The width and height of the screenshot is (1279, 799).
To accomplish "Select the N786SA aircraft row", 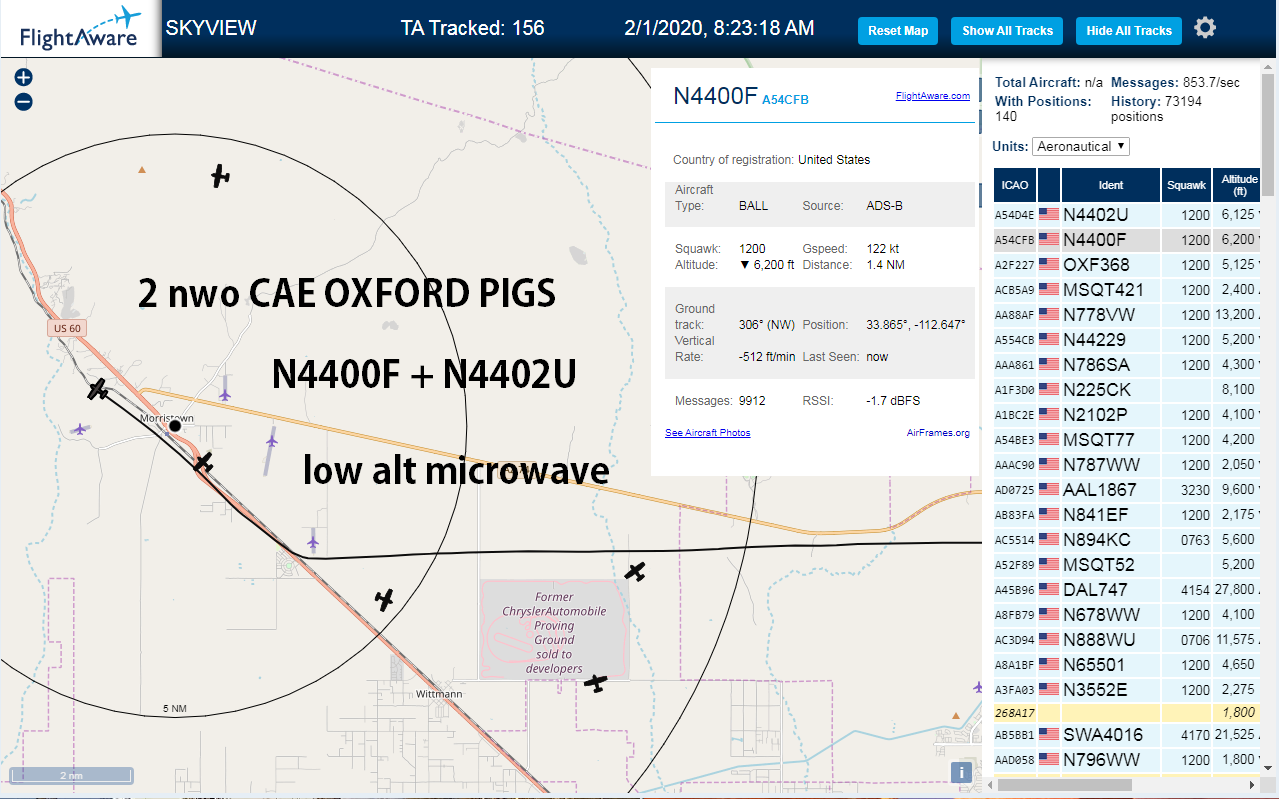I will coord(1127,365).
